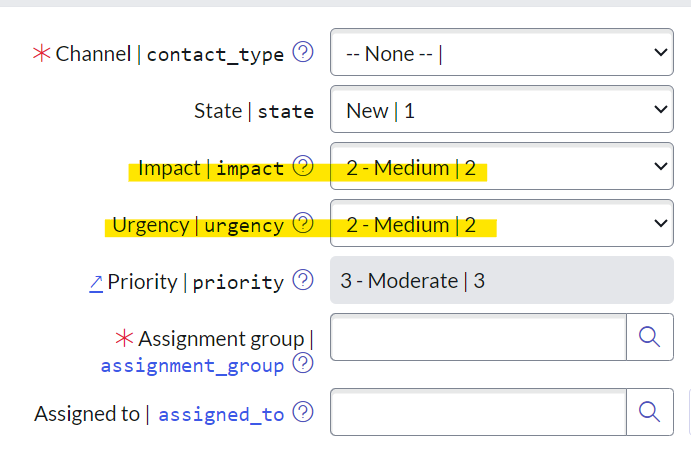691x459 pixels.
Task: Click the help icon beside assigned_to
Action: 303,412
